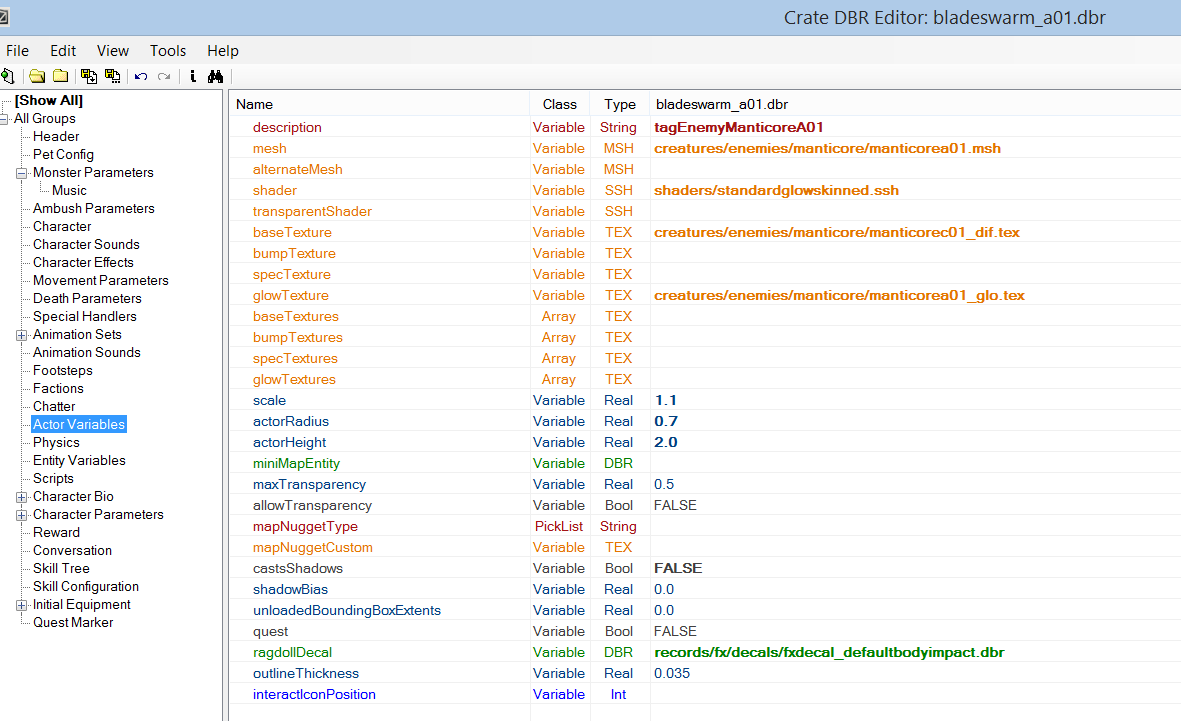Select the Animation Sounds group
The width and height of the screenshot is (1181, 721).
[x=87, y=353]
